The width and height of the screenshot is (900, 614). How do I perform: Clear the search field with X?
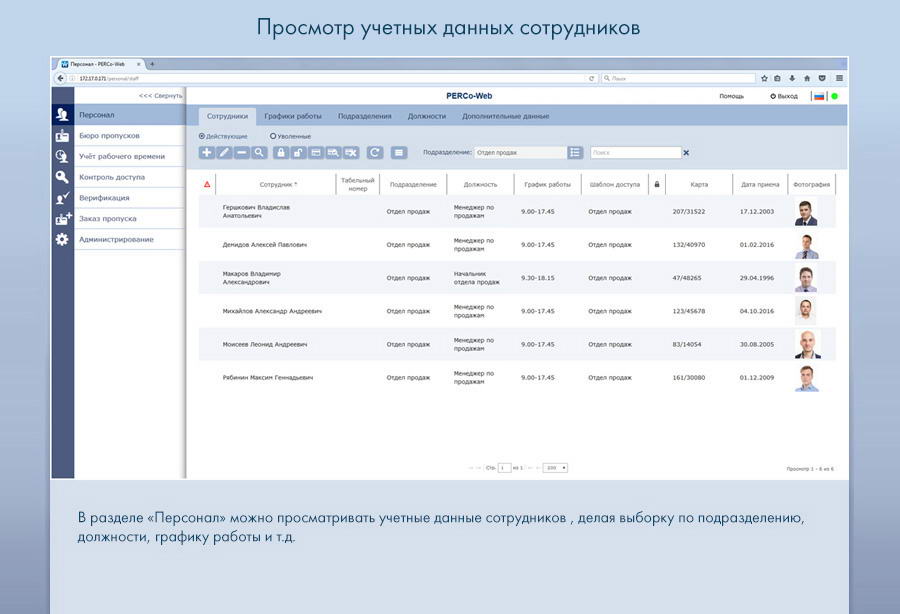tap(686, 153)
